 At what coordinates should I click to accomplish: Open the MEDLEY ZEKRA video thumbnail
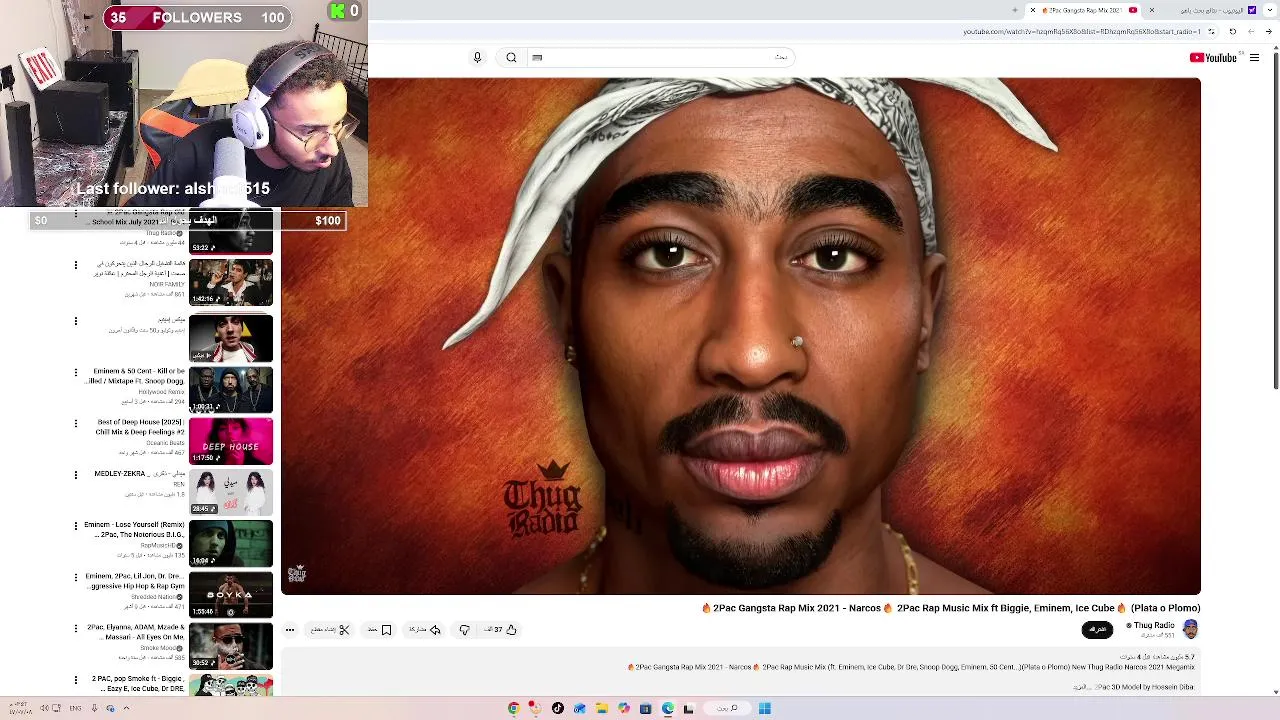pyautogui.click(x=231, y=493)
